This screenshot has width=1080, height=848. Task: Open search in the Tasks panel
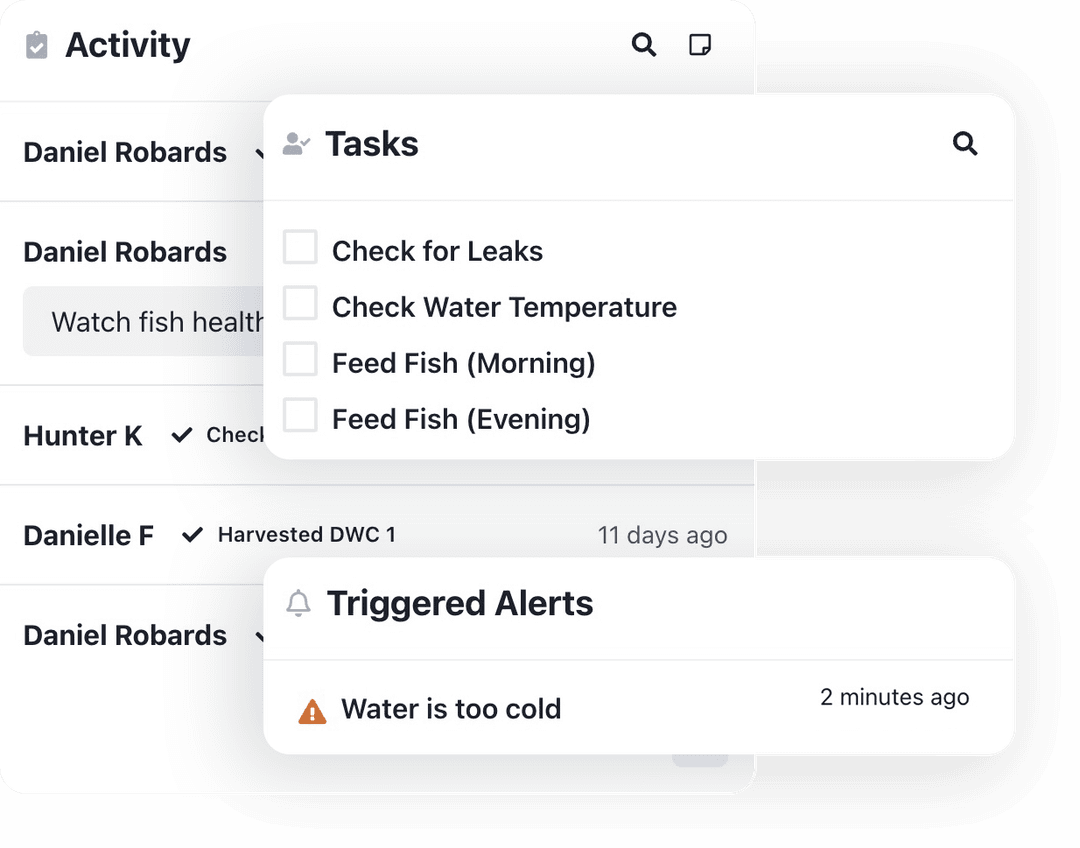(965, 144)
